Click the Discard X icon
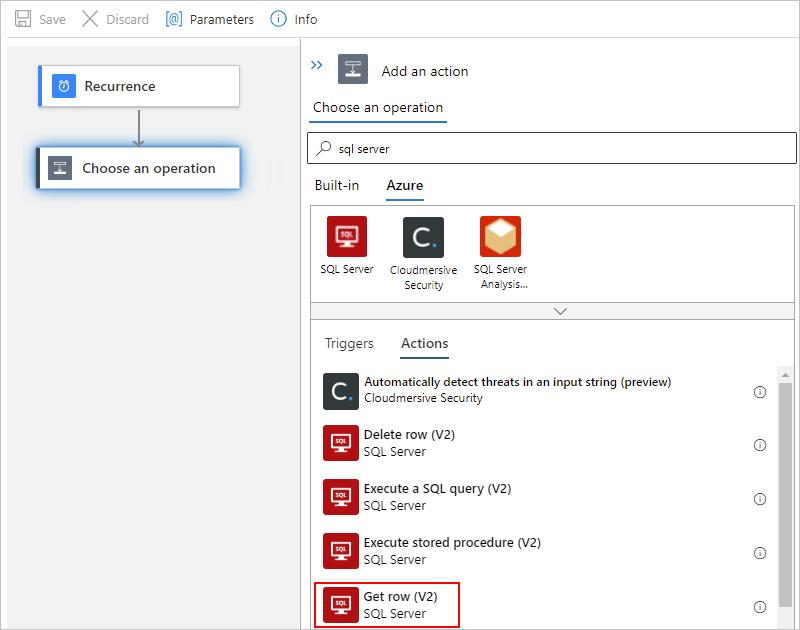Viewport: 800px width, 630px height. 90,19
